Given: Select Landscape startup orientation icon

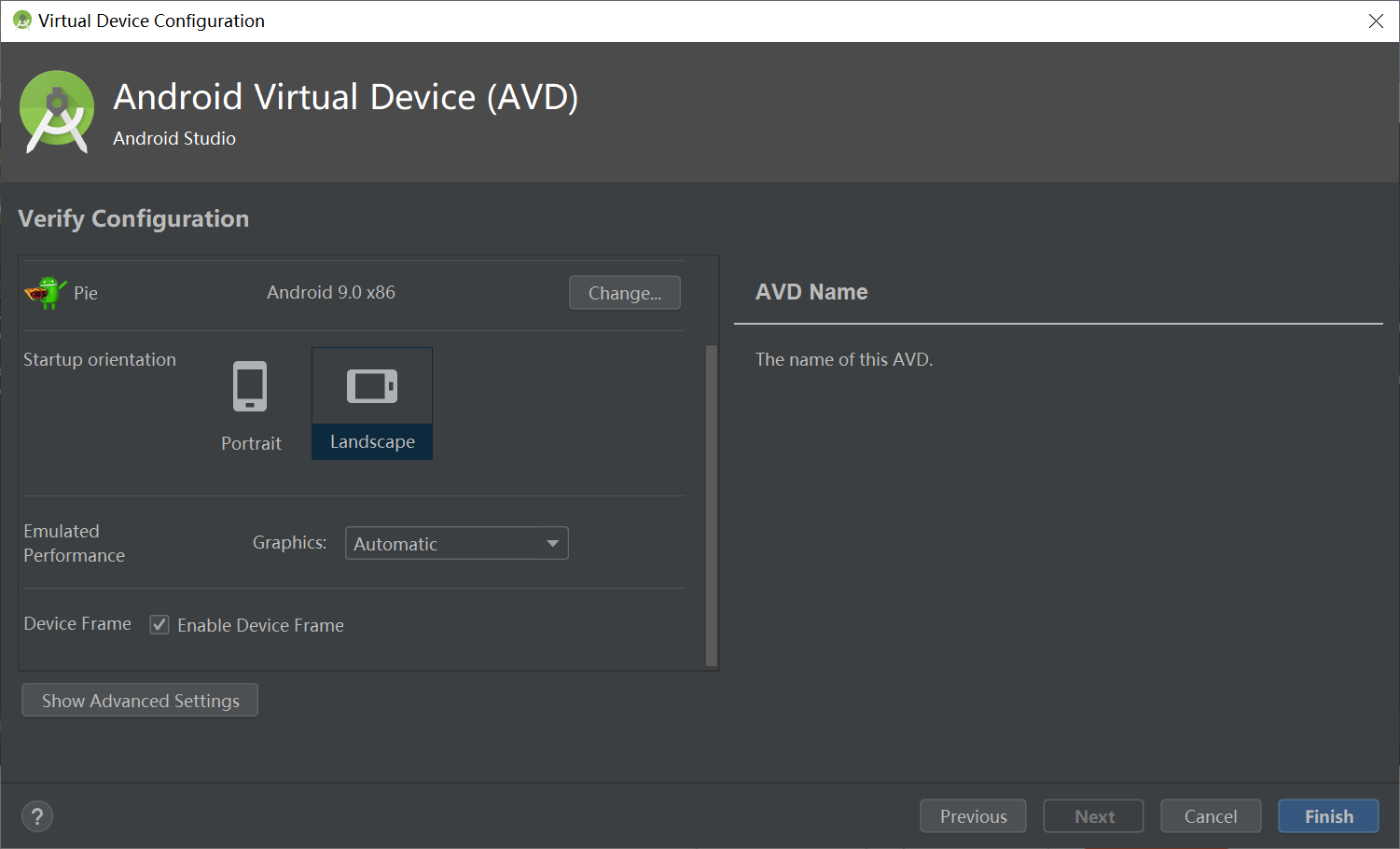Looking at the screenshot, I should [372, 386].
